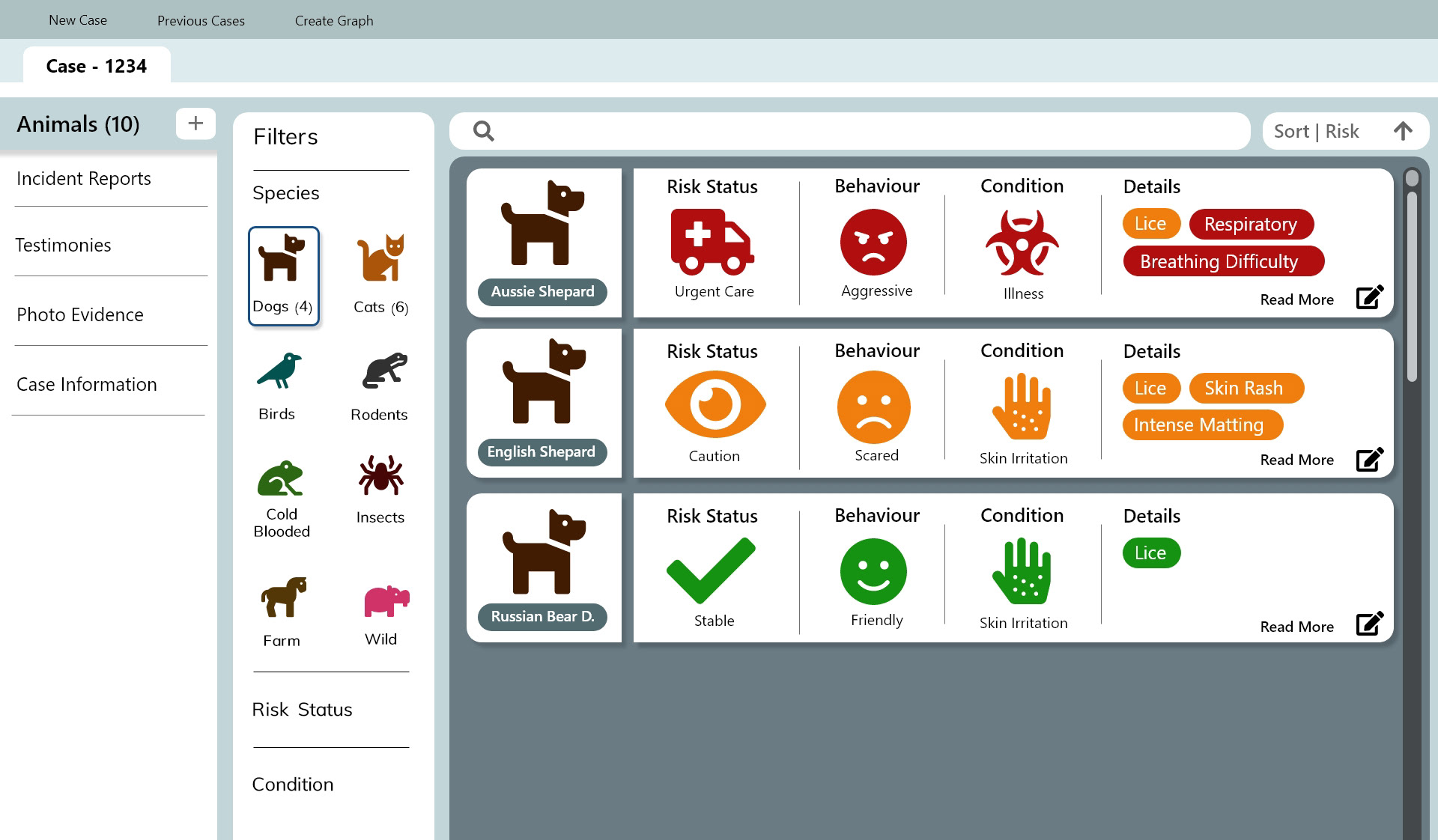Add a new animal with the plus button
This screenshot has height=840, width=1438.
[195, 124]
